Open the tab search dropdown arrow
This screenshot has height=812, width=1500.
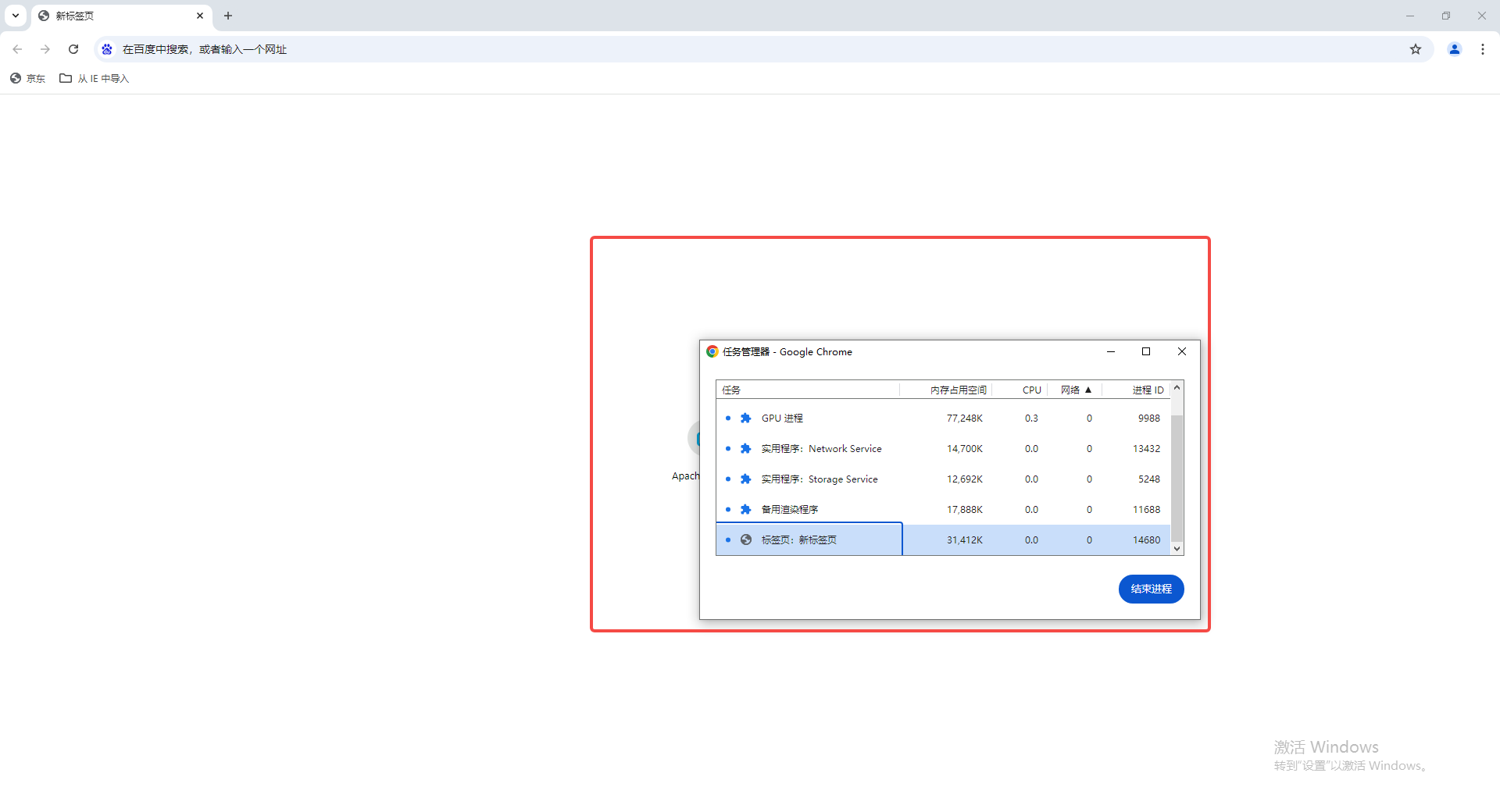pos(16,16)
